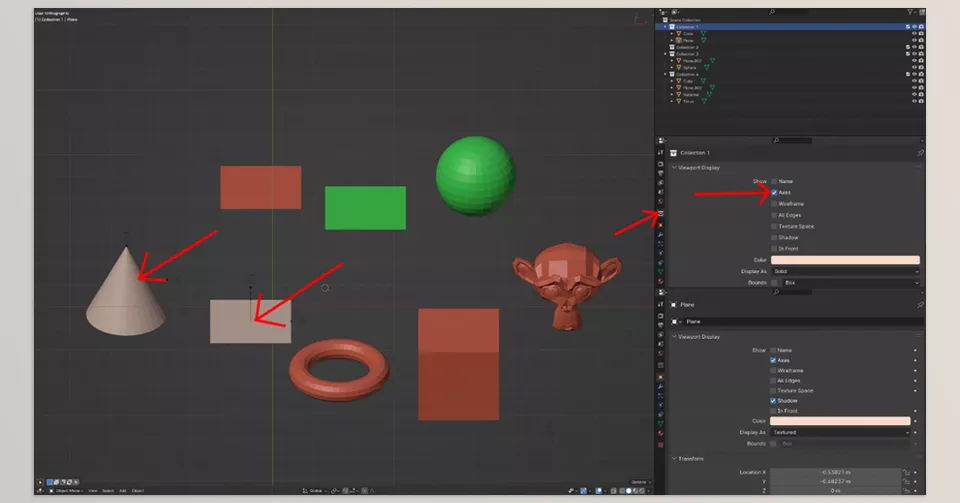Expand Plane.001 object in outliner
The height and width of the screenshot is (503, 960).
pos(672,61)
